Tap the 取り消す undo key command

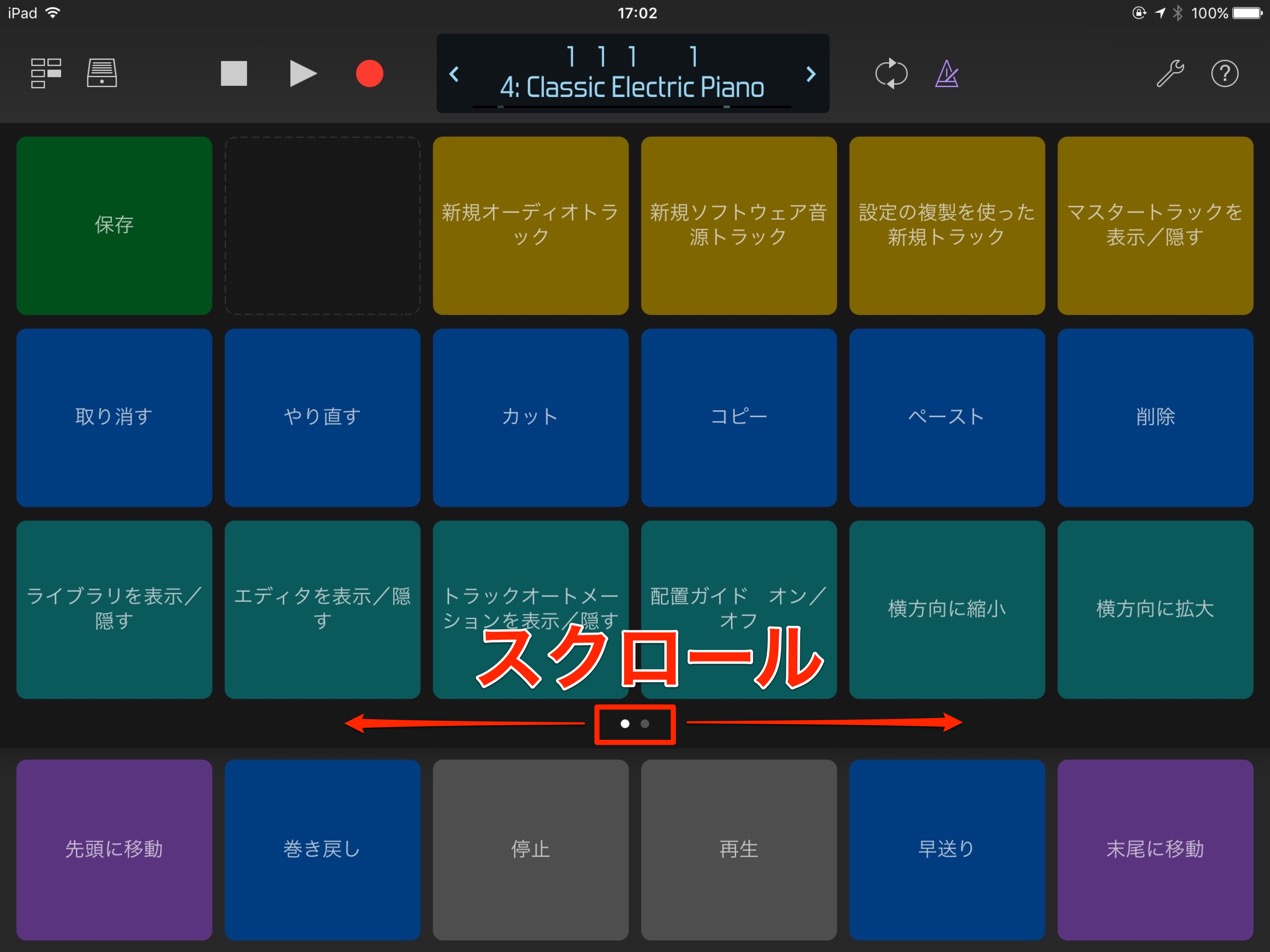[x=114, y=417]
